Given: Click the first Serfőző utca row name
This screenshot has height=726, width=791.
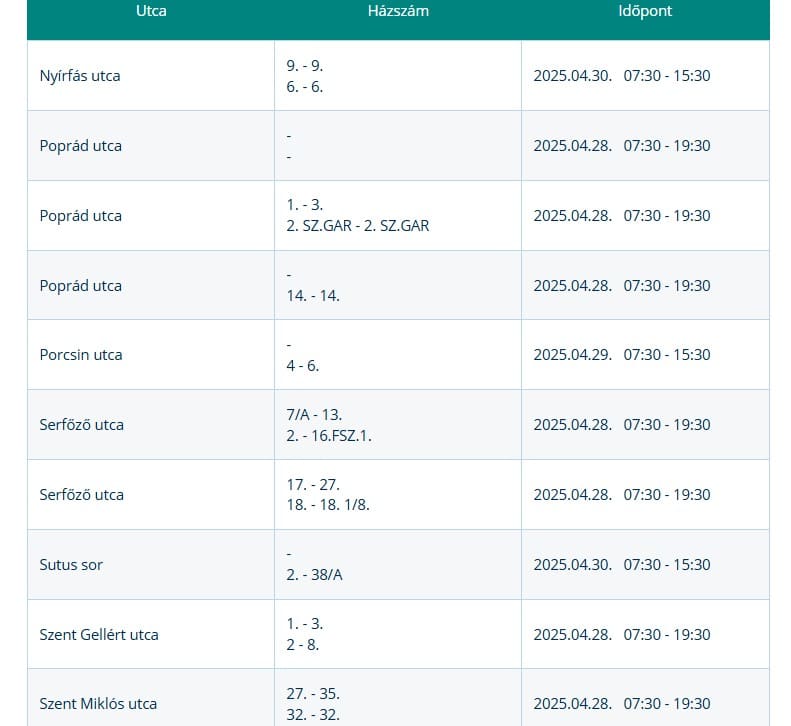Looking at the screenshot, I should click(82, 425).
